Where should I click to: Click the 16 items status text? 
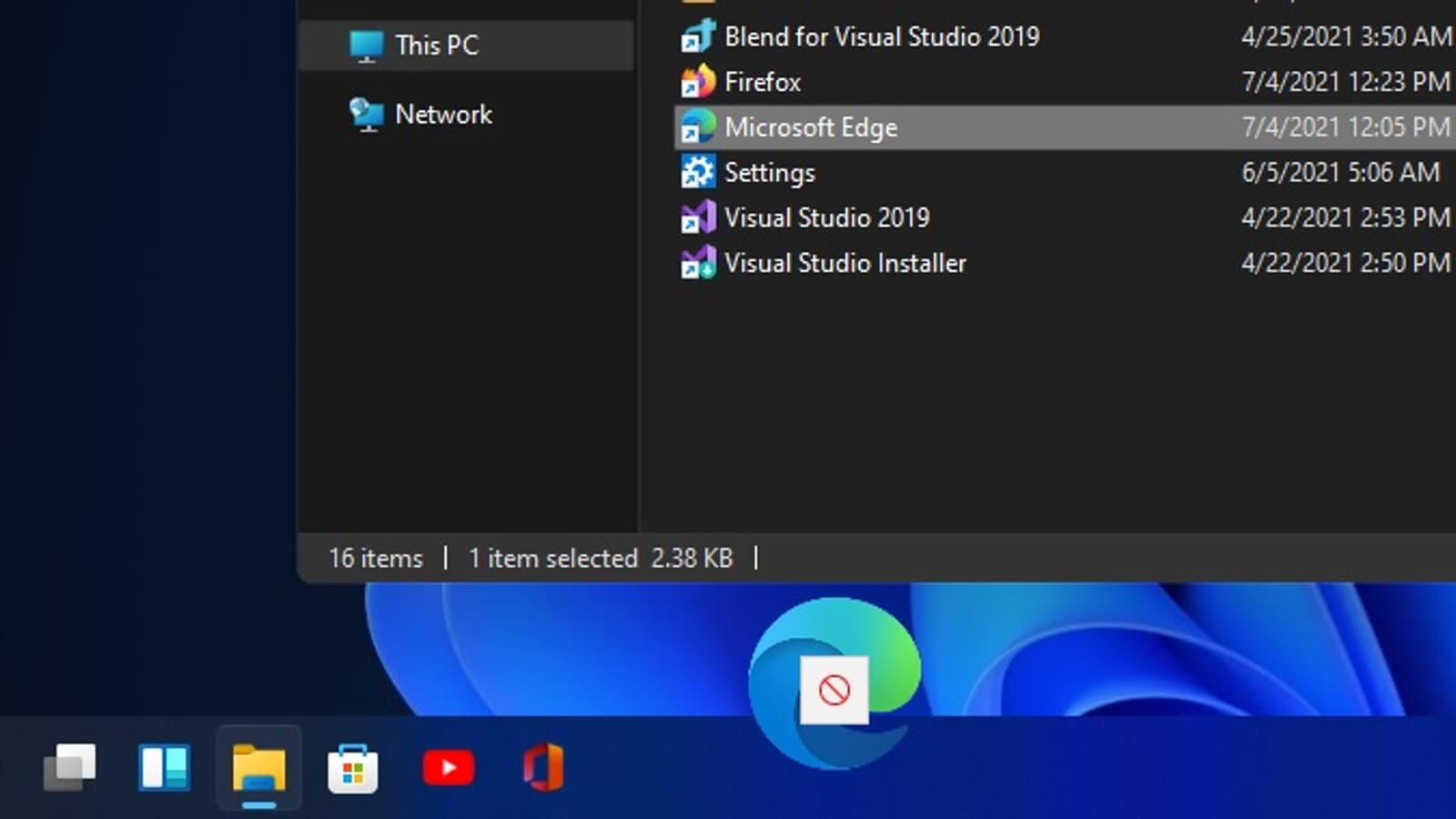(376, 558)
